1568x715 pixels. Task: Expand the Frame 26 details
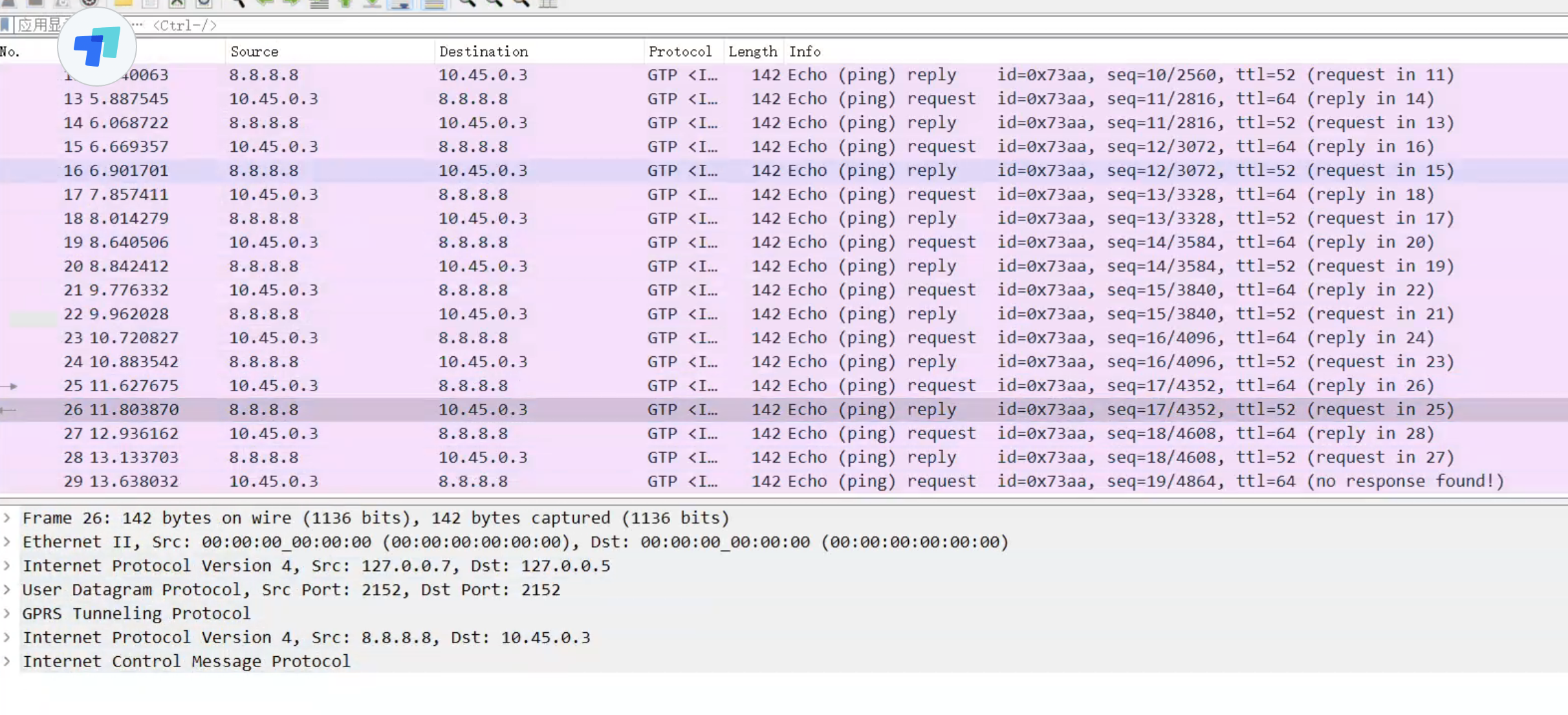pos(7,518)
